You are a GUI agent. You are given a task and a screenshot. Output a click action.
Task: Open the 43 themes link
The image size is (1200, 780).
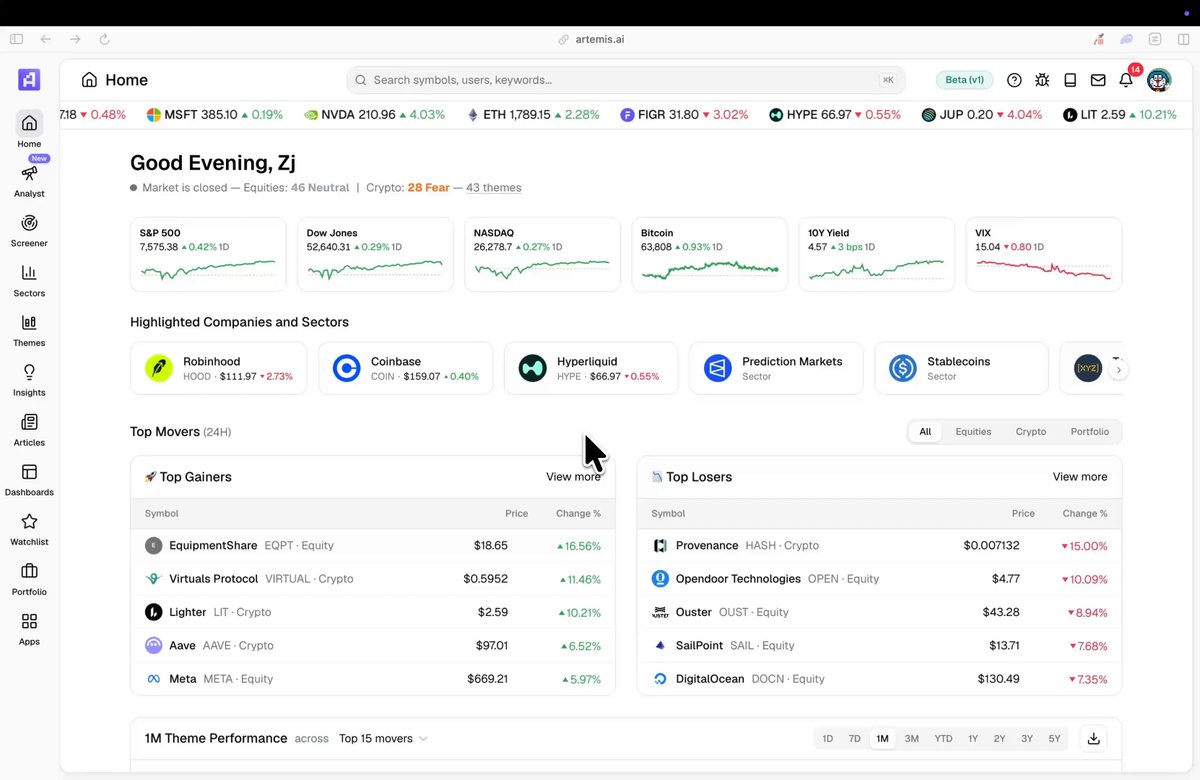[493, 188]
